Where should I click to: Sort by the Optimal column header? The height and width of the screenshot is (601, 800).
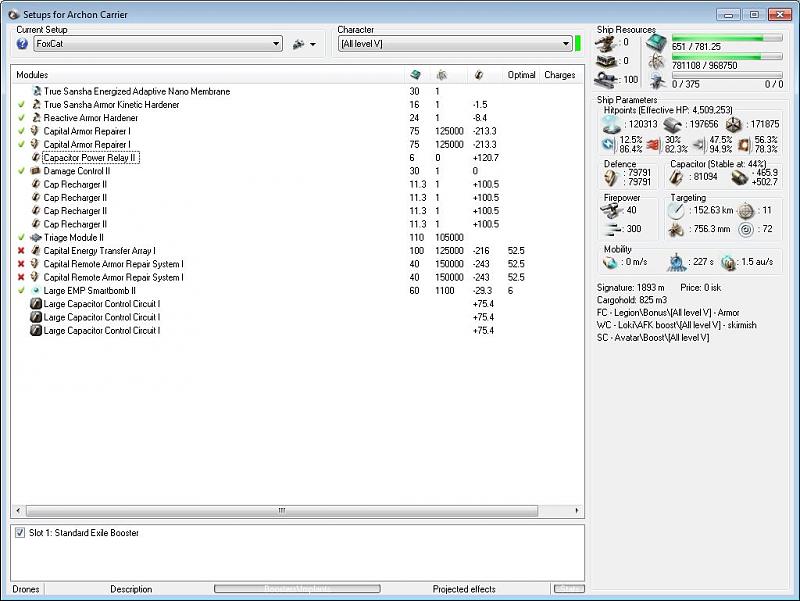521,75
